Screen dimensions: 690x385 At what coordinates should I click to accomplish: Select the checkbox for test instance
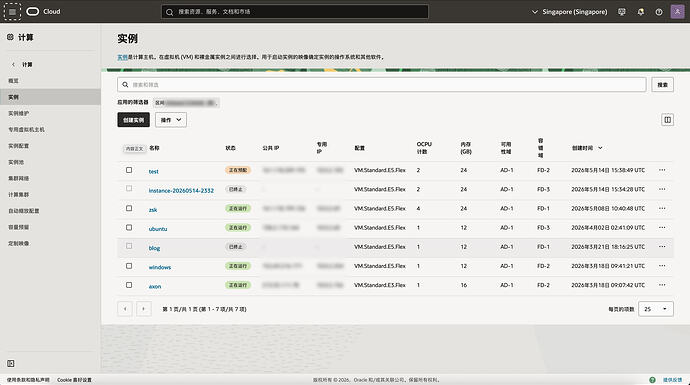(x=129, y=170)
